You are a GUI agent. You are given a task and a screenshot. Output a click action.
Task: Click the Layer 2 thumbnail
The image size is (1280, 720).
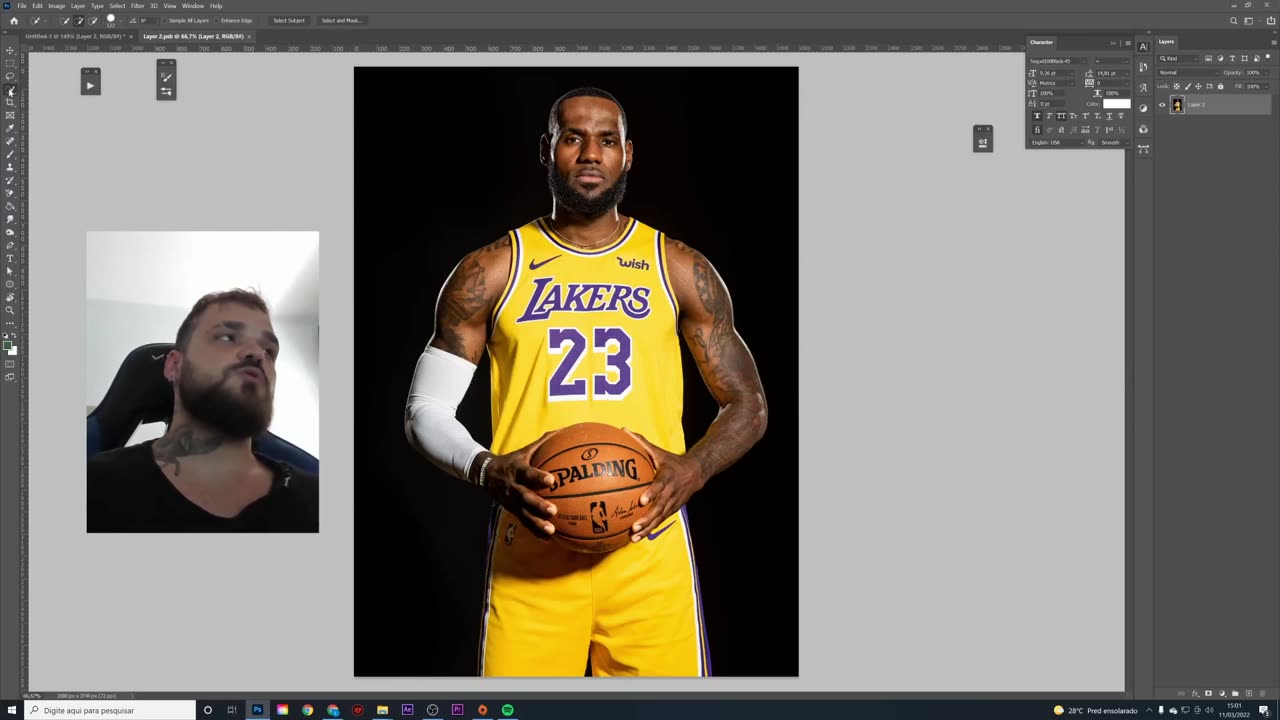click(1177, 105)
